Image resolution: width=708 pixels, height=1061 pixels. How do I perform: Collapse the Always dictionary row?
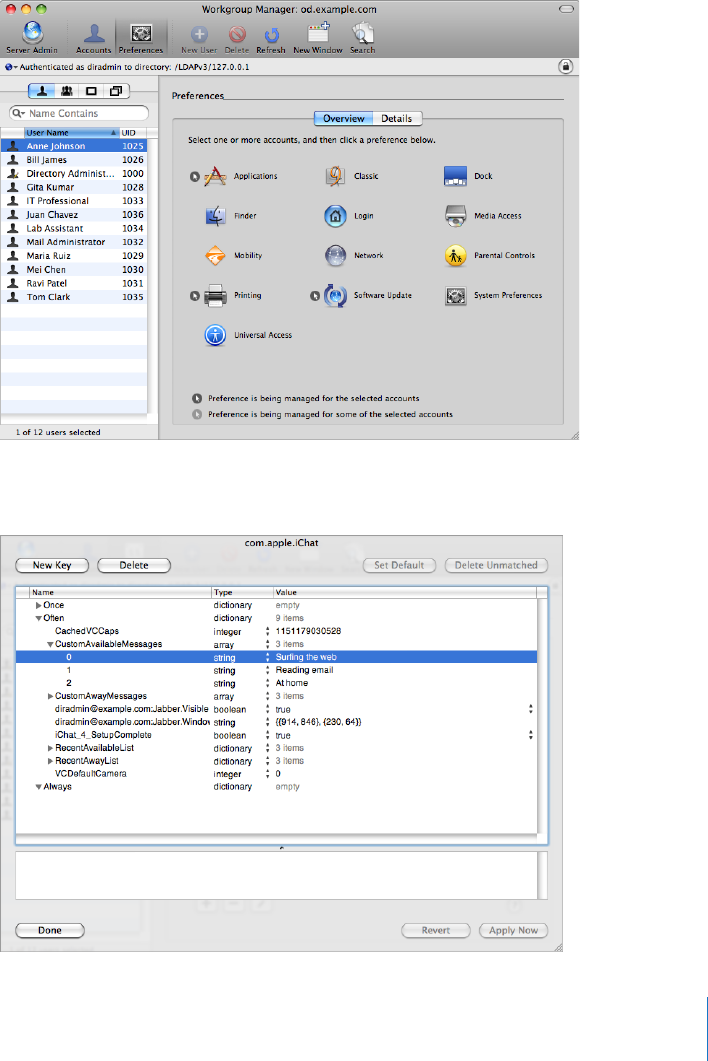coord(39,787)
